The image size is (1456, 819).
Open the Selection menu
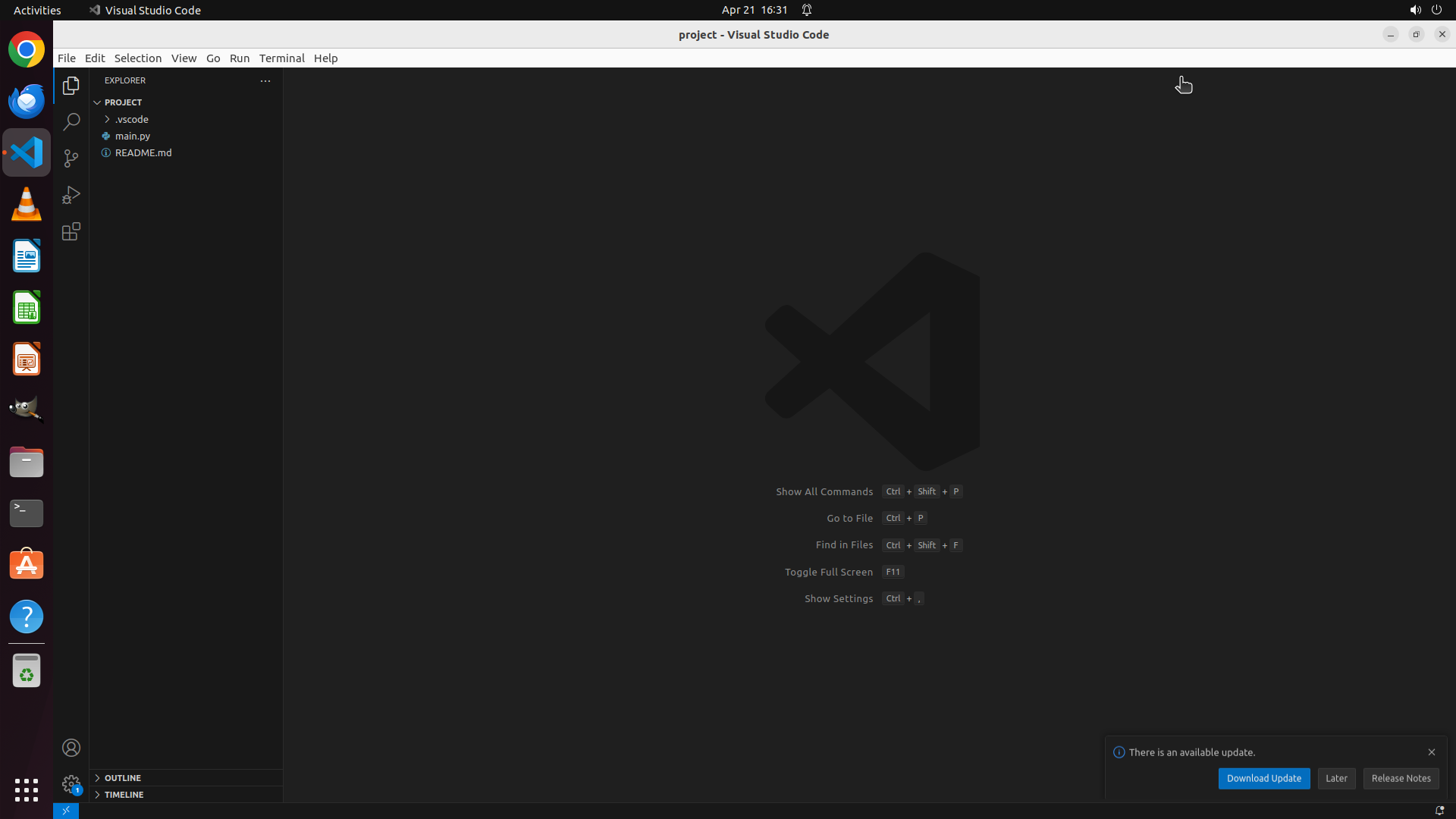(137, 58)
